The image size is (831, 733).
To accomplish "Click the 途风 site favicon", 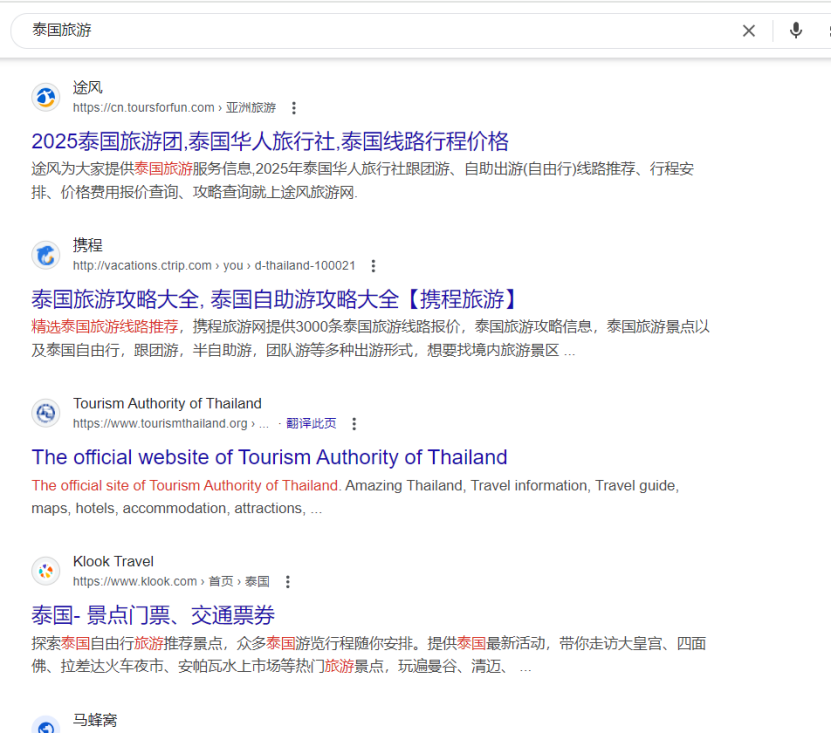I will coord(46,98).
